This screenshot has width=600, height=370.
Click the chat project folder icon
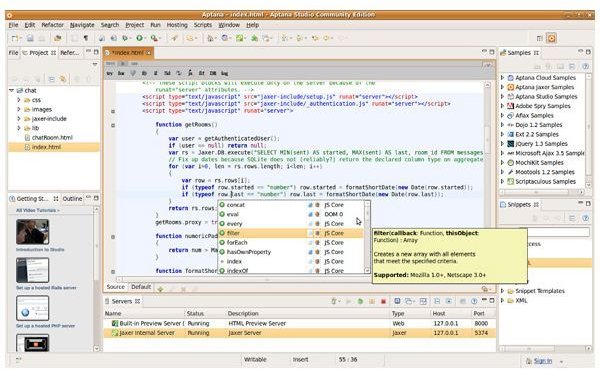pos(20,91)
